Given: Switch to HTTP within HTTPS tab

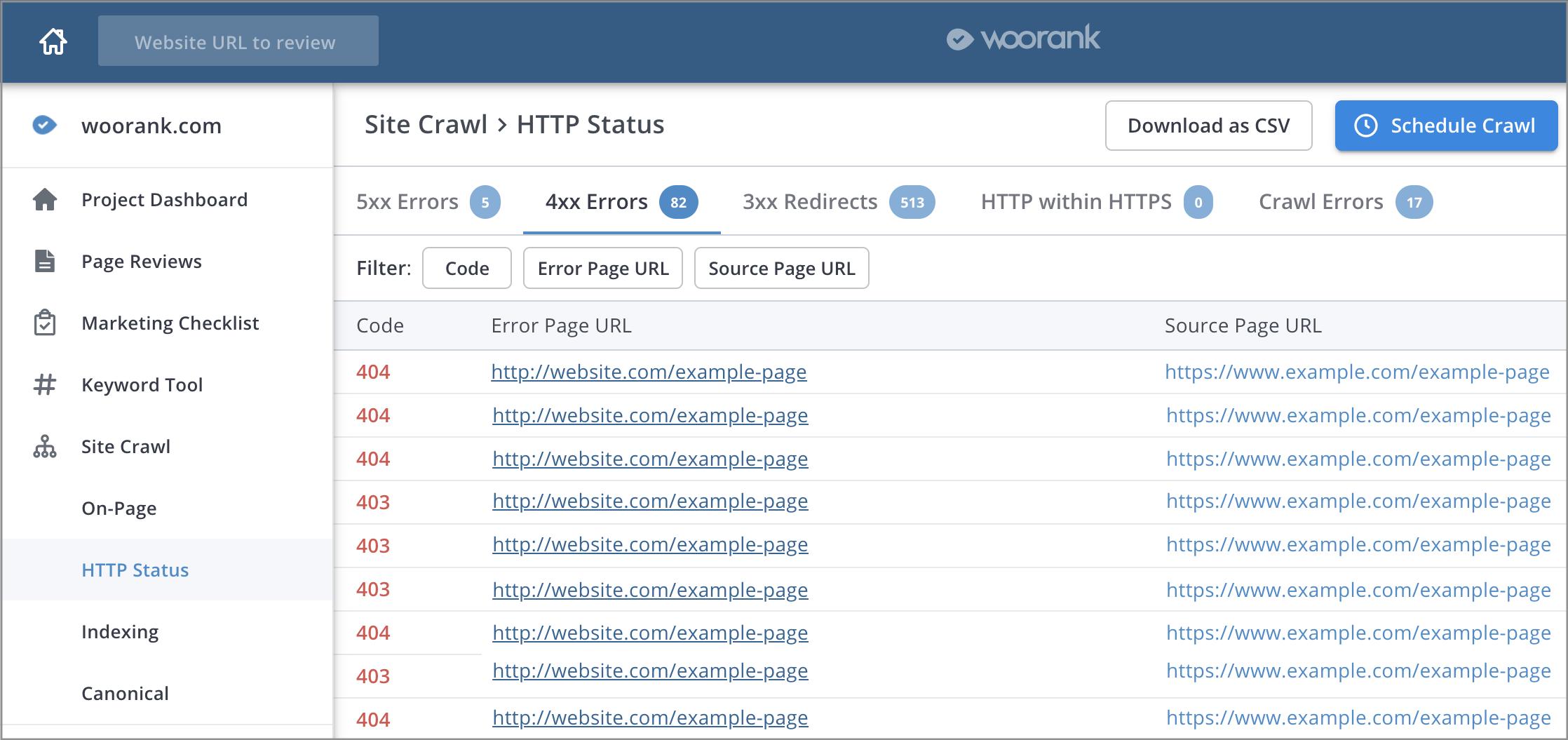Looking at the screenshot, I should pos(1097,202).
